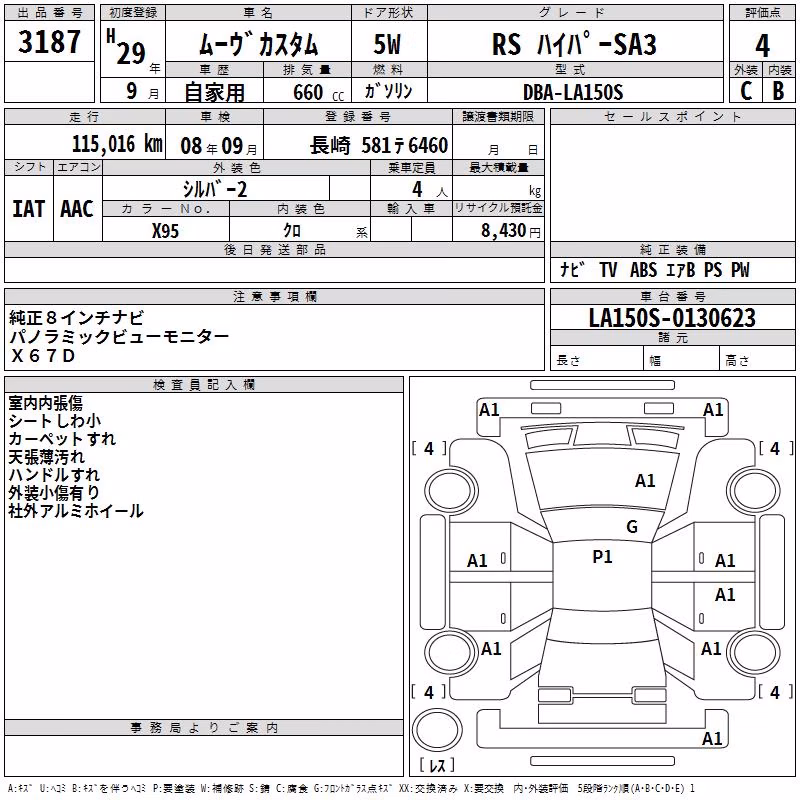The height and width of the screenshot is (800, 800).
Task: Click the inspection date 08年09月
Action: coord(219,146)
